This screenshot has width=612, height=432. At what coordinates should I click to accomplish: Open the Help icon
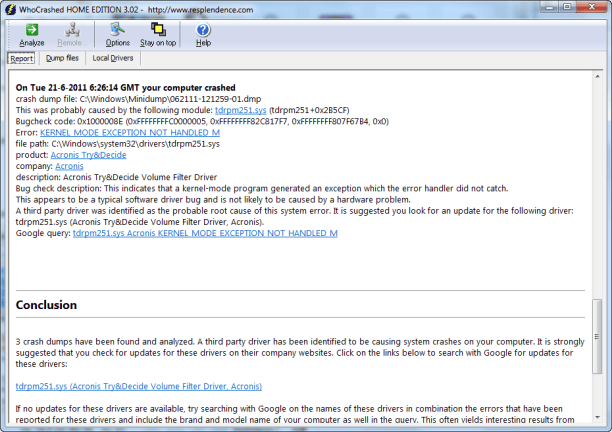pos(203,30)
